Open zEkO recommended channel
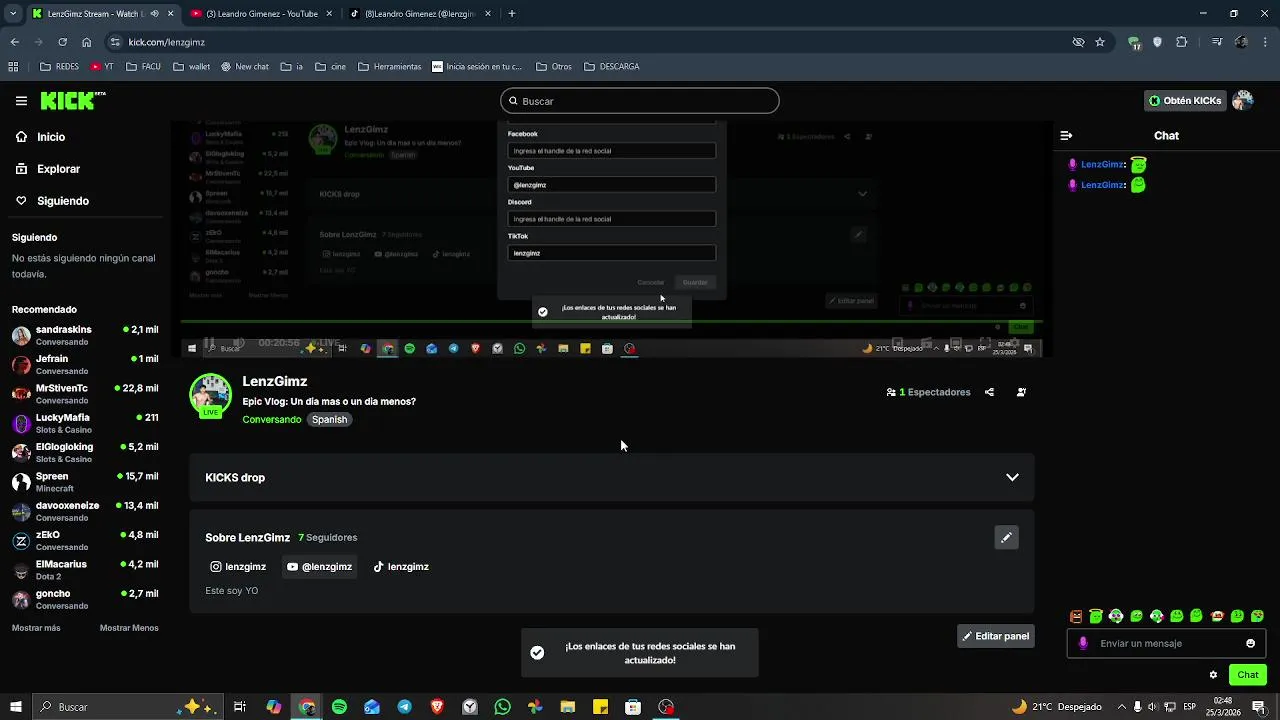This screenshot has width=1280, height=720. coord(85,540)
